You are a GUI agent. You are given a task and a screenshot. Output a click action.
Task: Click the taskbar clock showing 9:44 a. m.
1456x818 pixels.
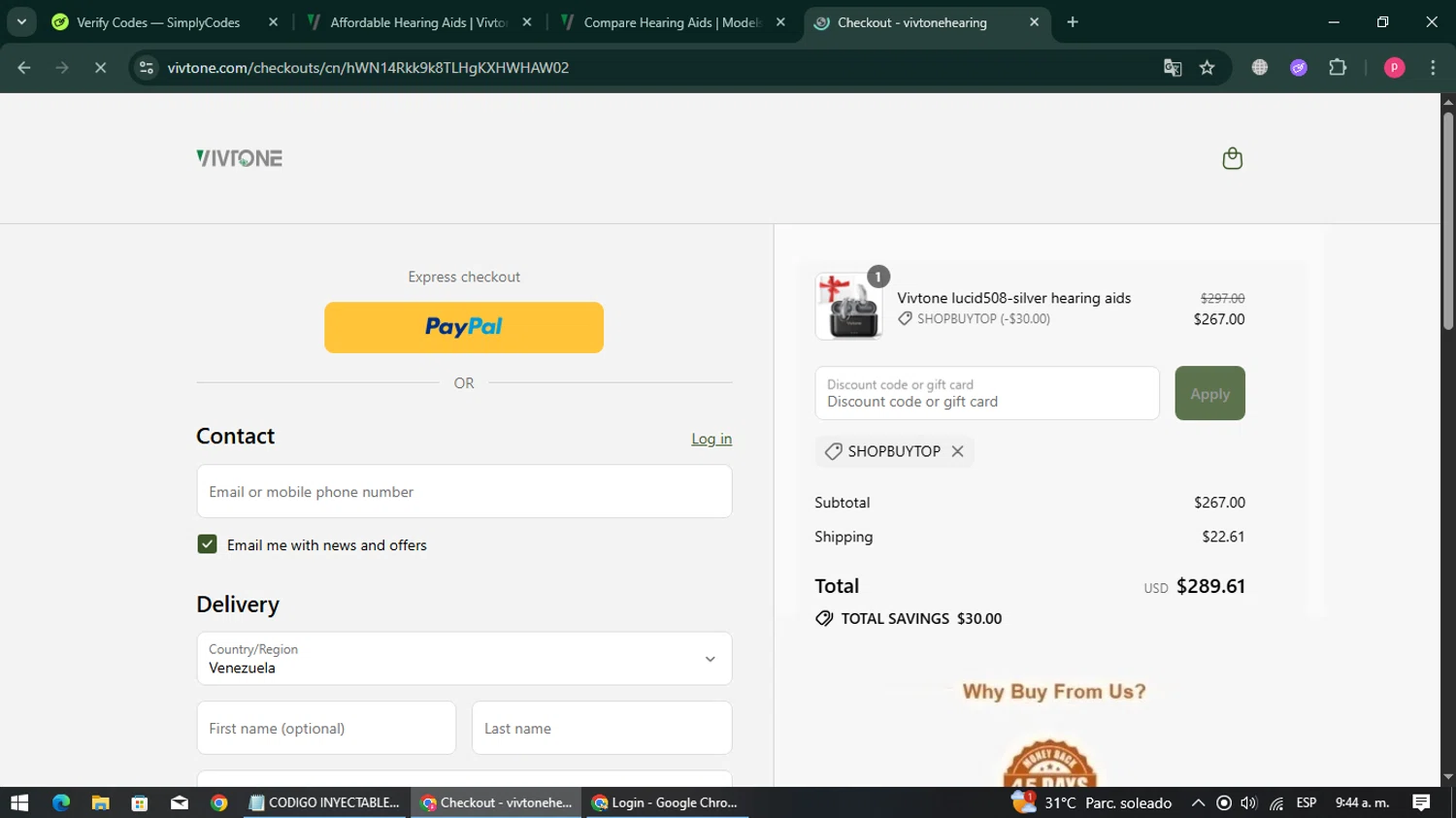pyautogui.click(x=1363, y=802)
